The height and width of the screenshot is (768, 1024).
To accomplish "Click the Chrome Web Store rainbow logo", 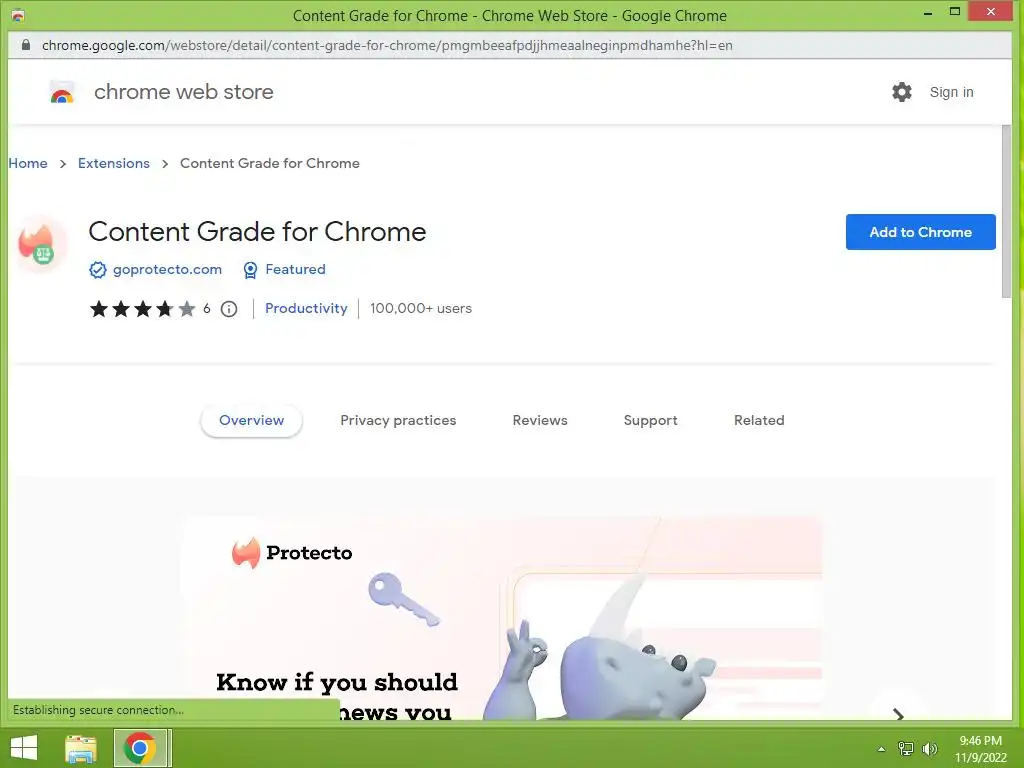I will 62,92.
